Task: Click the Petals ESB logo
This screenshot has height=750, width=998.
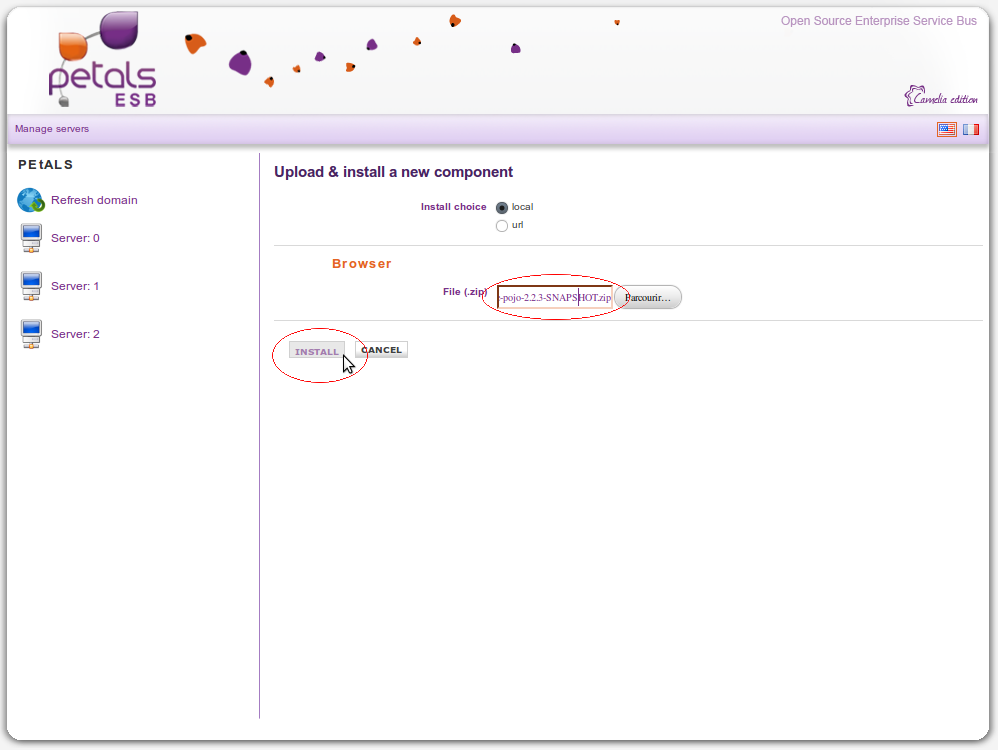Action: click(103, 62)
